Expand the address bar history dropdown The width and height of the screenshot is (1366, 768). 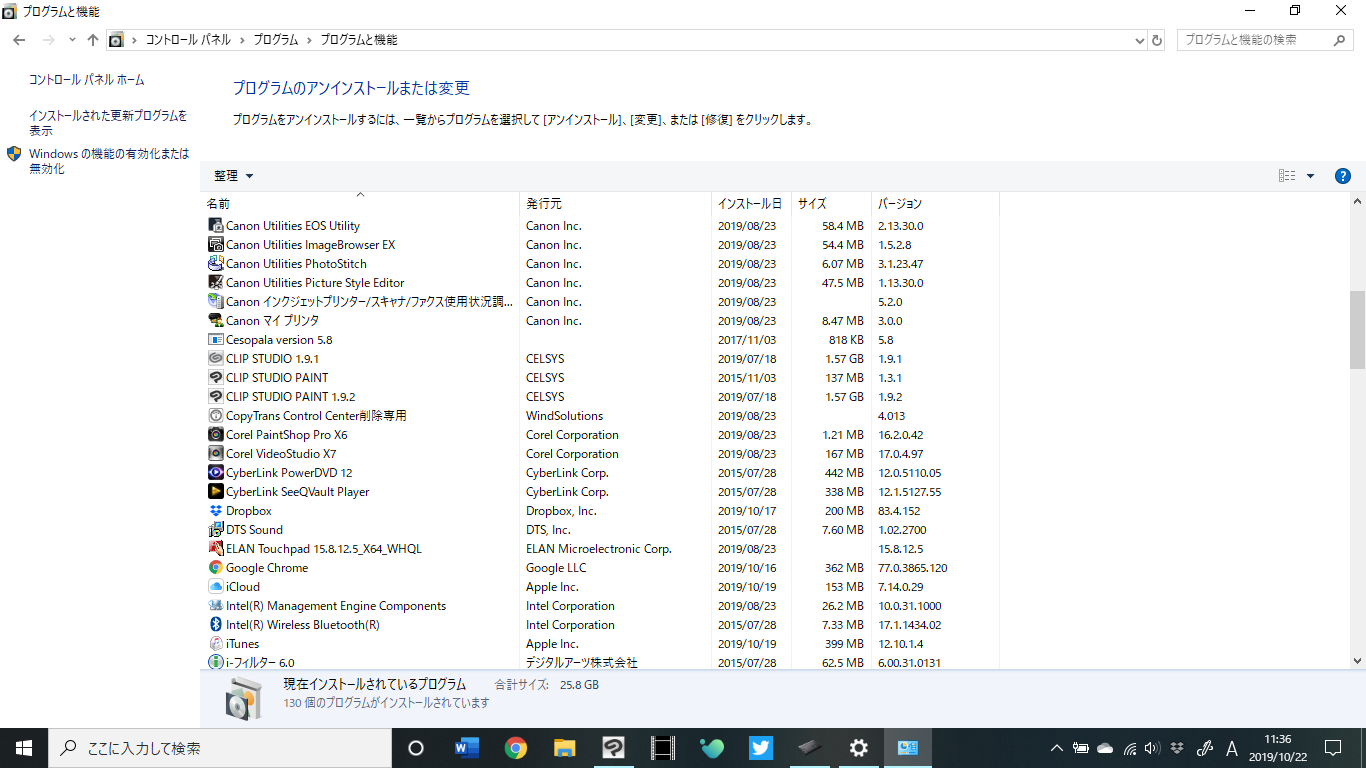click(x=1140, y=40)
